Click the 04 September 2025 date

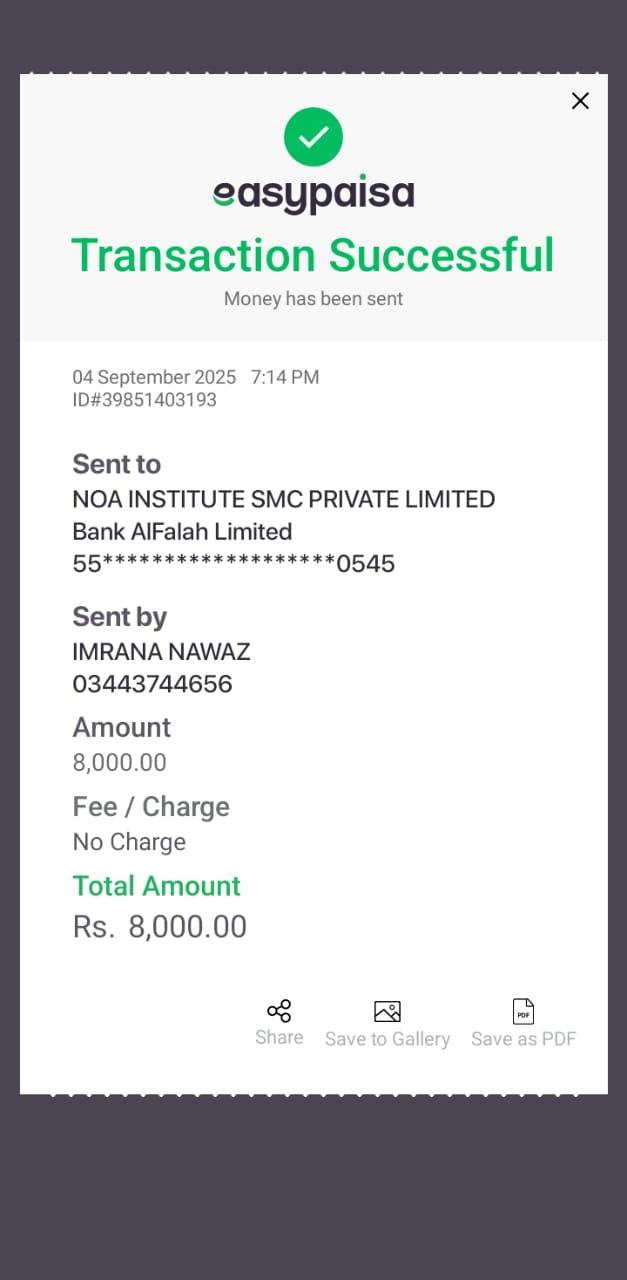[x=154, y=377]
